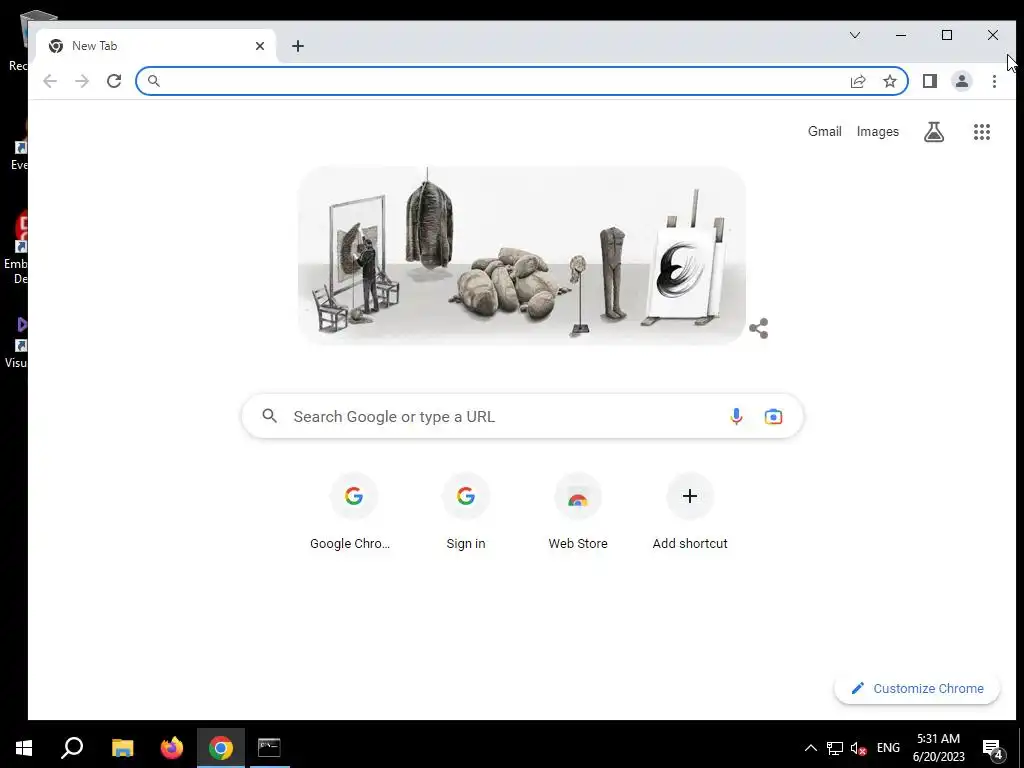Click Customize Chrome button
Screen dimensions: 1024x768
917,688
